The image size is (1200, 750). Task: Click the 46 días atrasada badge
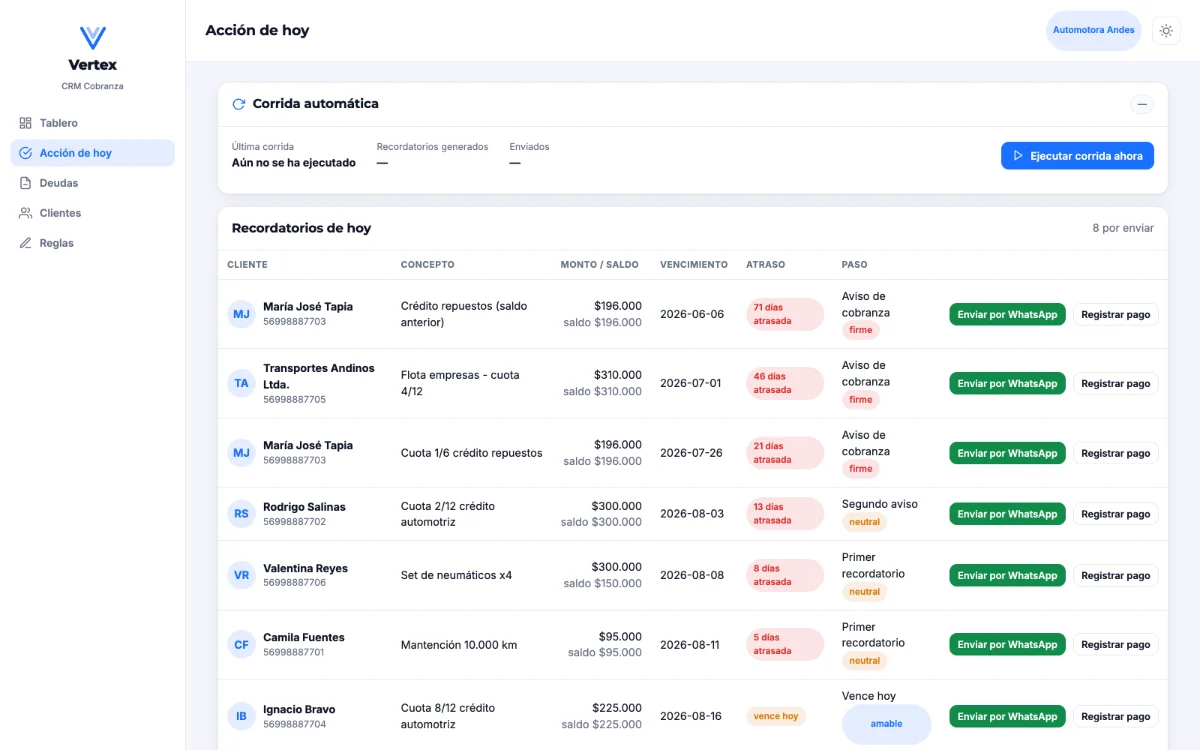point(785,383)
